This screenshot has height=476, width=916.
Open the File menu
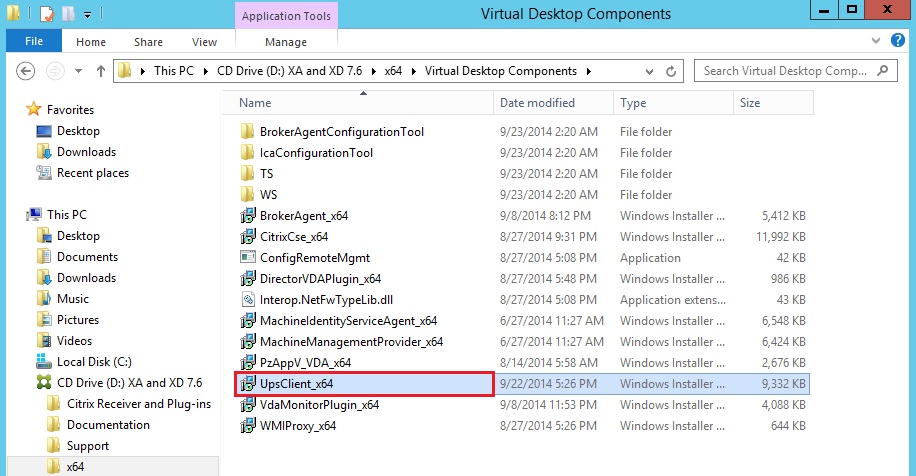(33, 42)
